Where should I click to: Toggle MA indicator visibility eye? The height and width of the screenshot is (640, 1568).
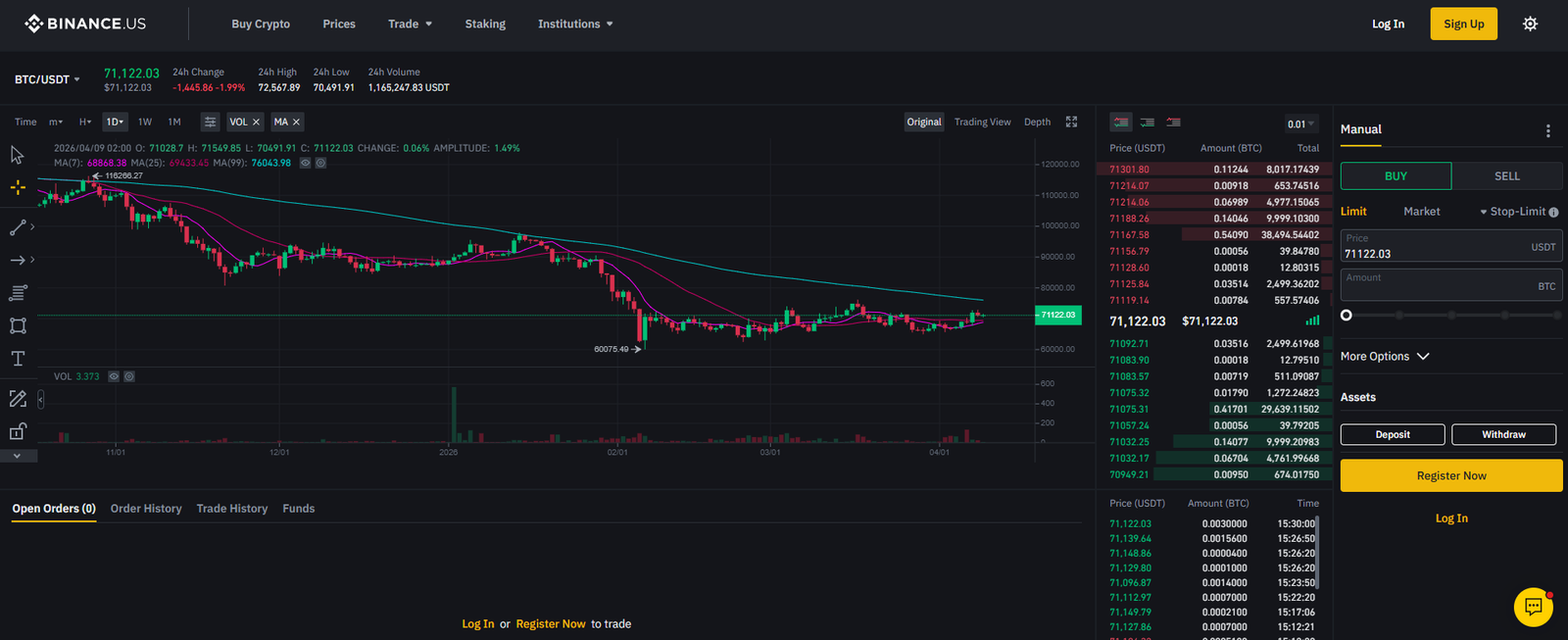(x=305, y=163)
